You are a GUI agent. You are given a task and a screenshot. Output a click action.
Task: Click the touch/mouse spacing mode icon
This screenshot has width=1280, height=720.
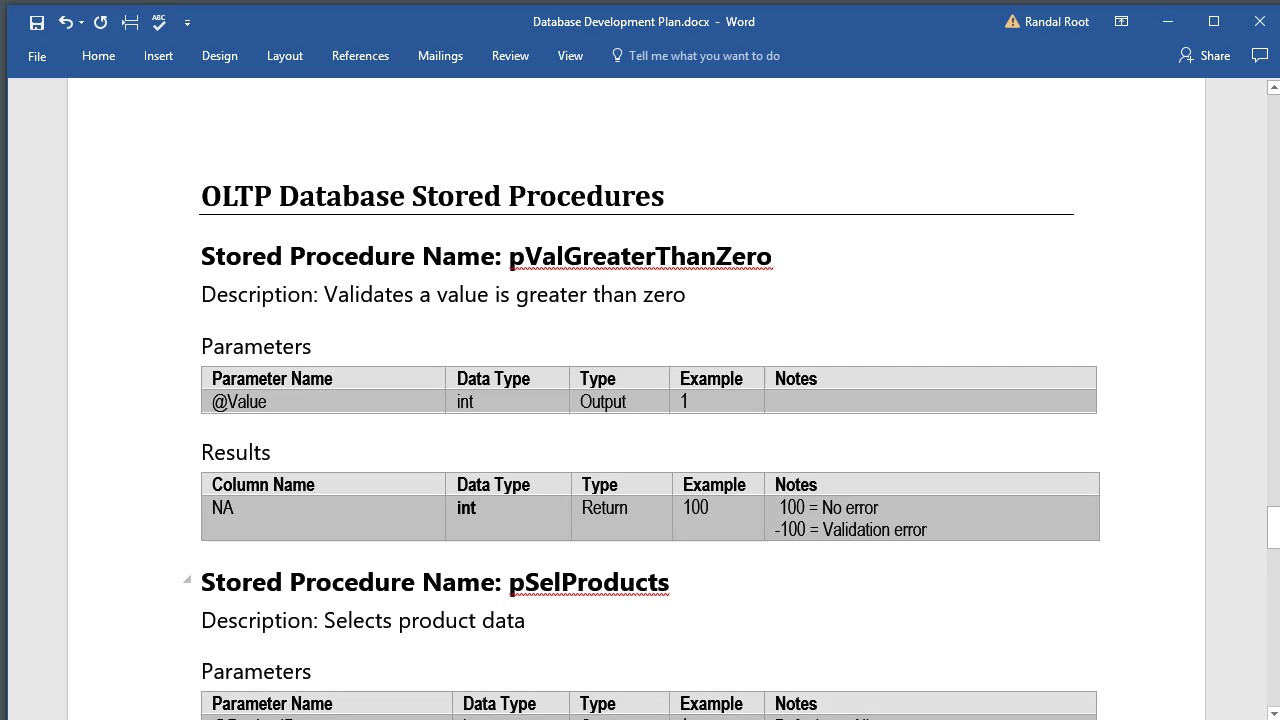130,22
